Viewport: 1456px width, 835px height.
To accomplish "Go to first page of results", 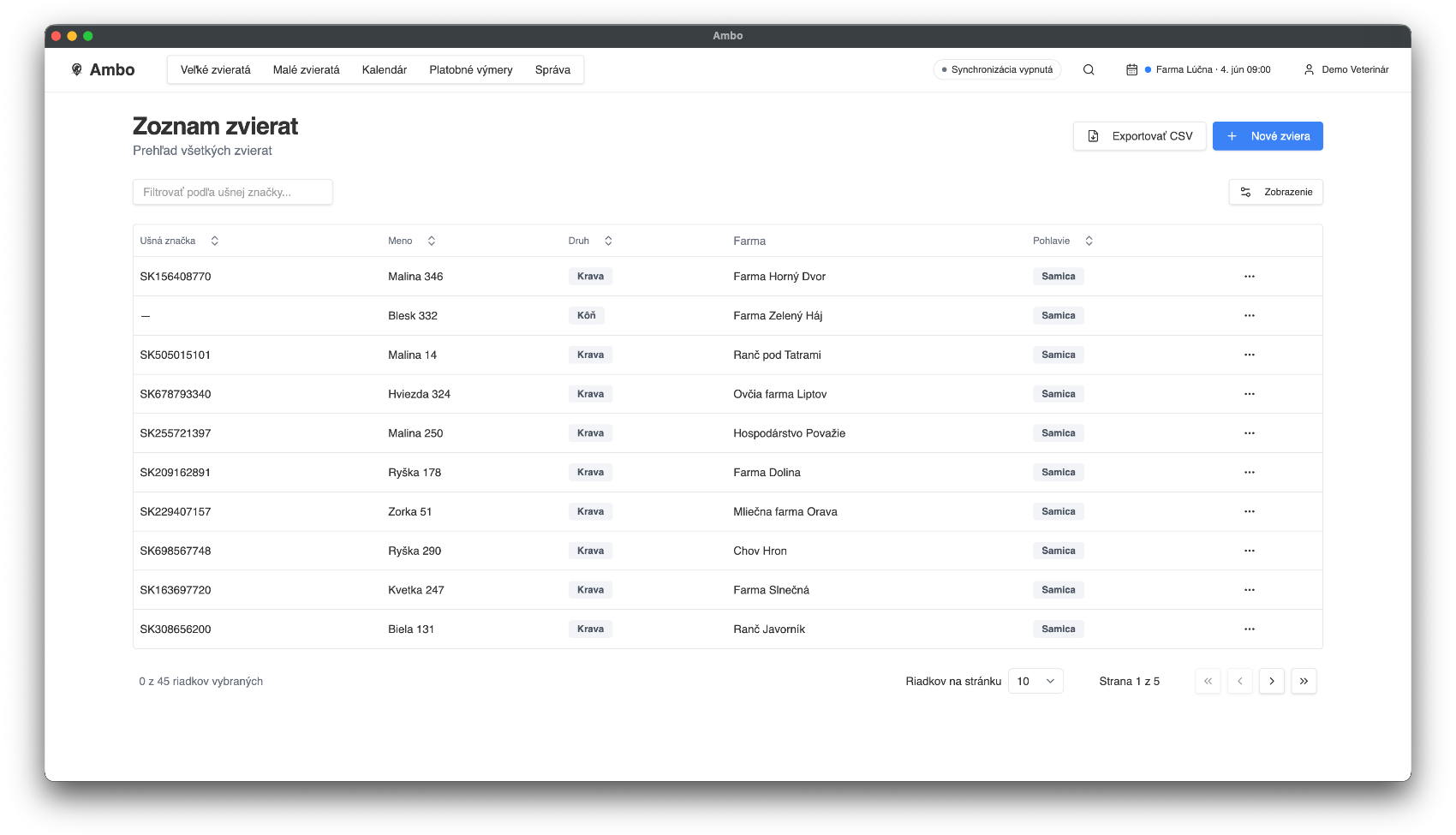I will tap(1208, 681).
